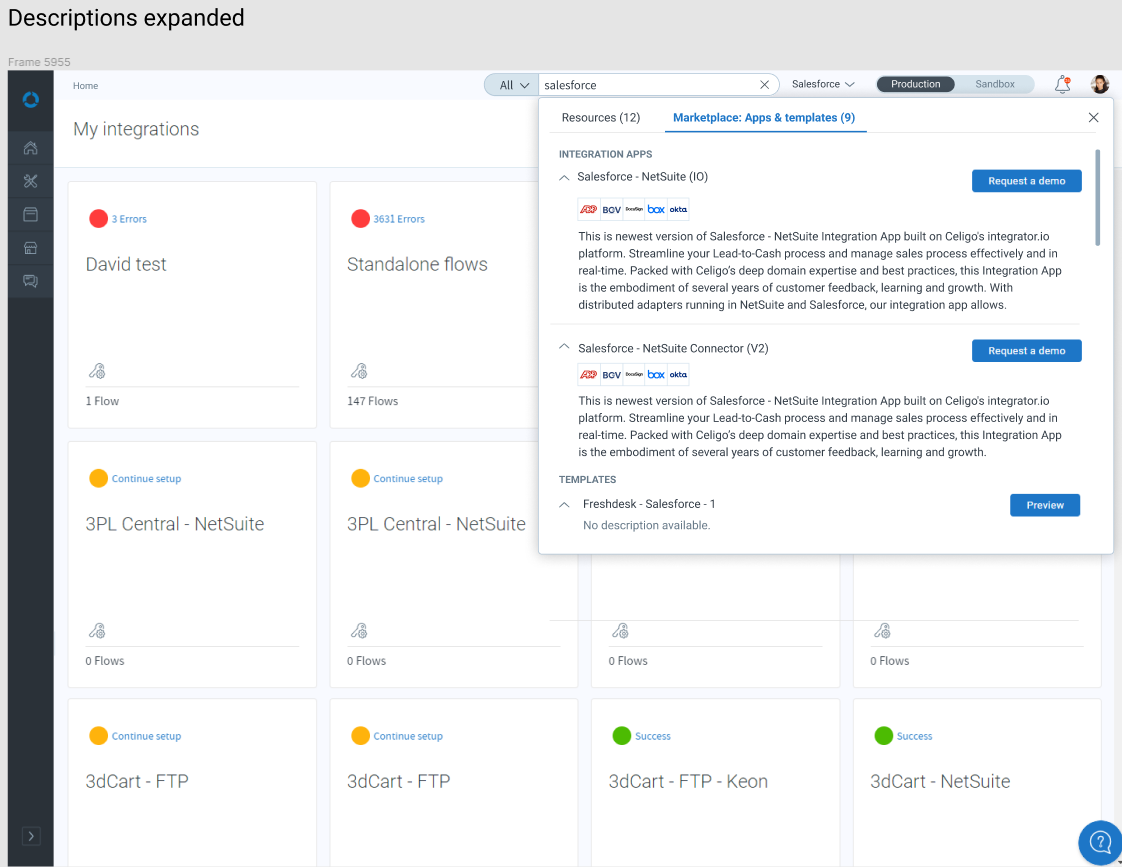This screenshot has width=1122, height=867.
Task: Switch environment to Sandbox
Action: (995, 85)
